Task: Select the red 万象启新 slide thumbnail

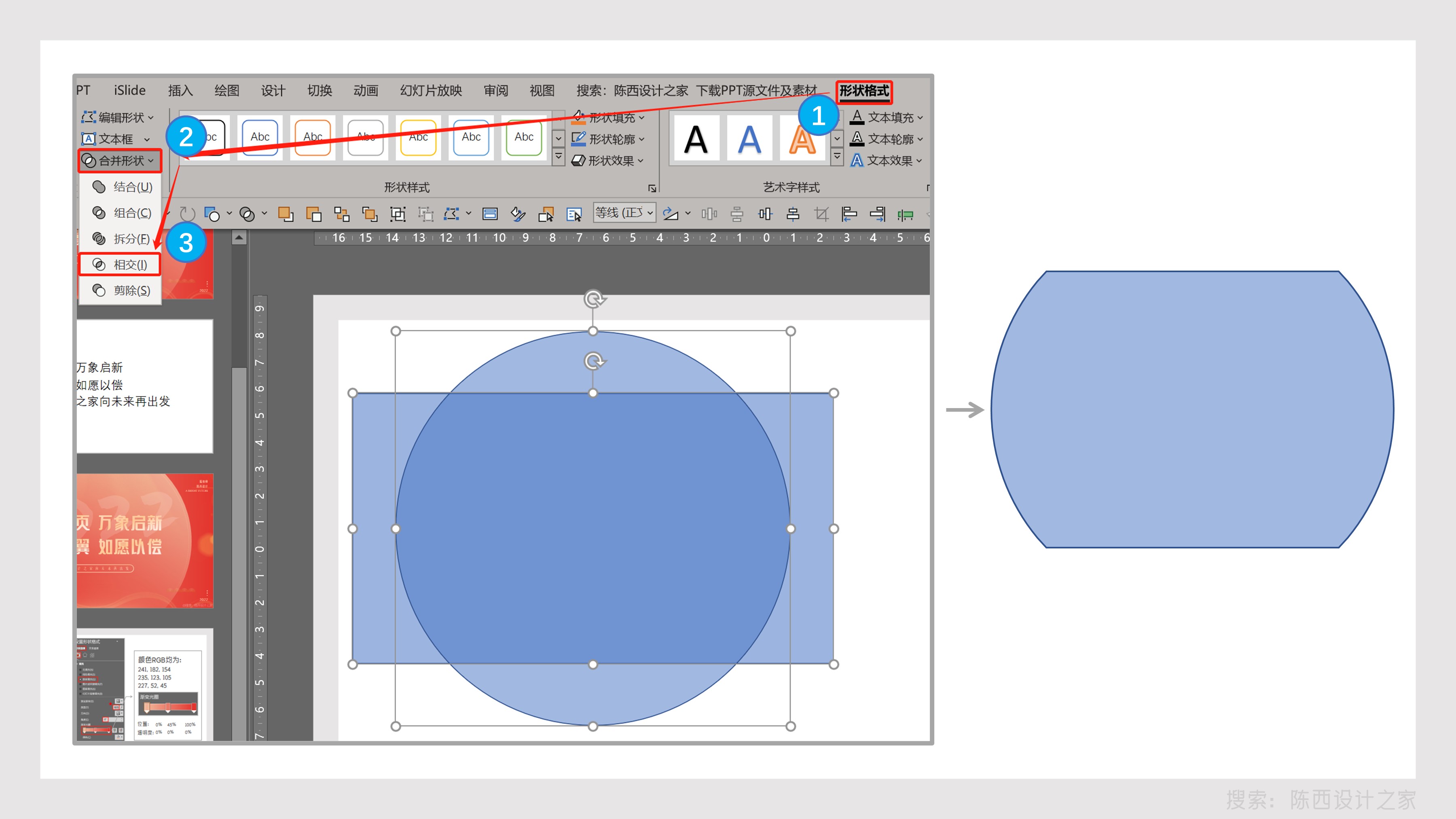Action: (x=145, y=540)
